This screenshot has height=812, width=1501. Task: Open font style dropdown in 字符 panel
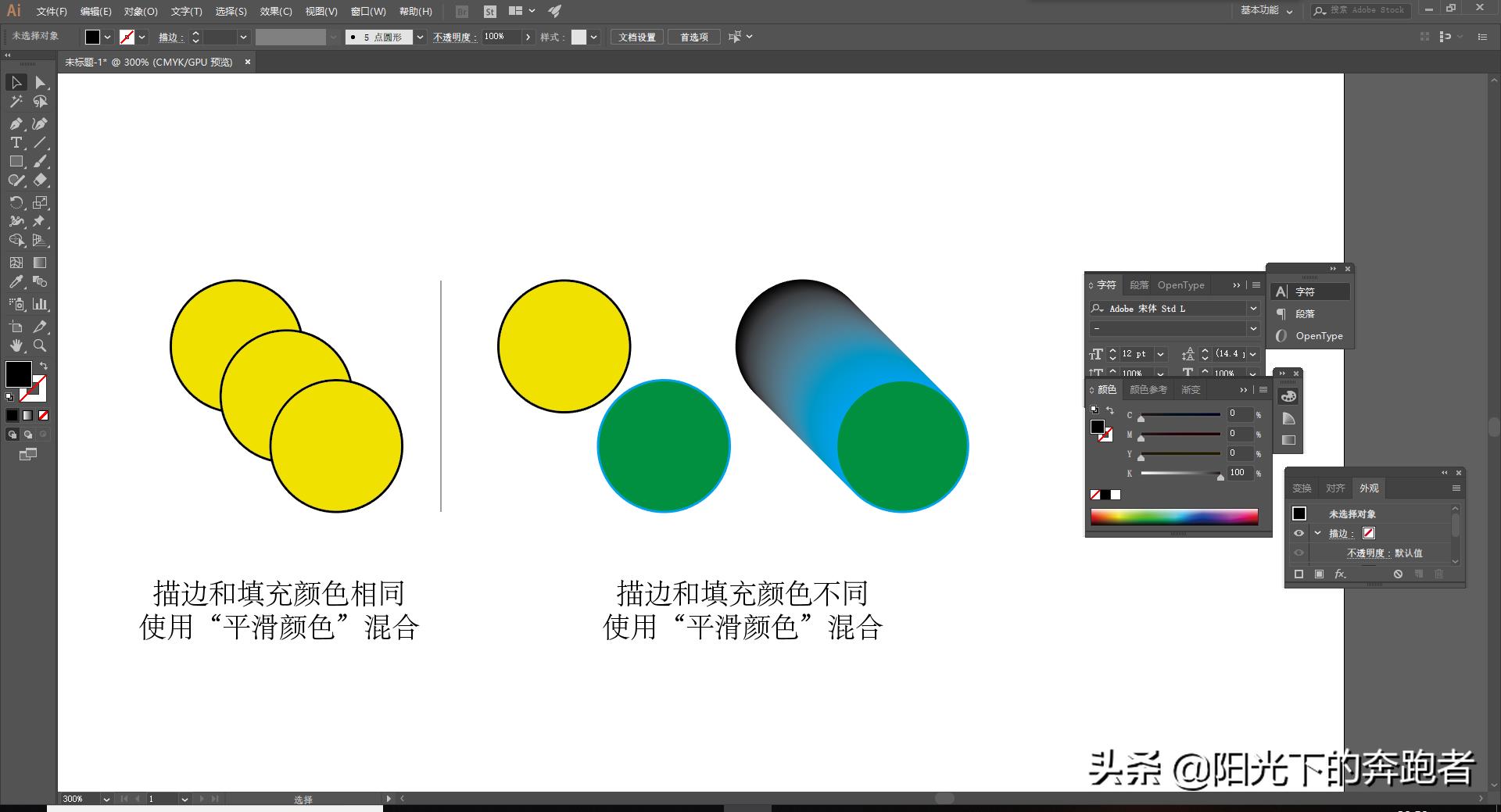pos(1253,328)
